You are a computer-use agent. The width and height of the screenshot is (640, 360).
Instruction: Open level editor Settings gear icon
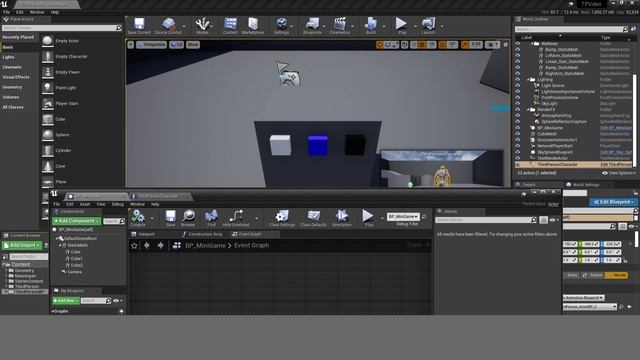pyautogui.click(x=281, y=26)
